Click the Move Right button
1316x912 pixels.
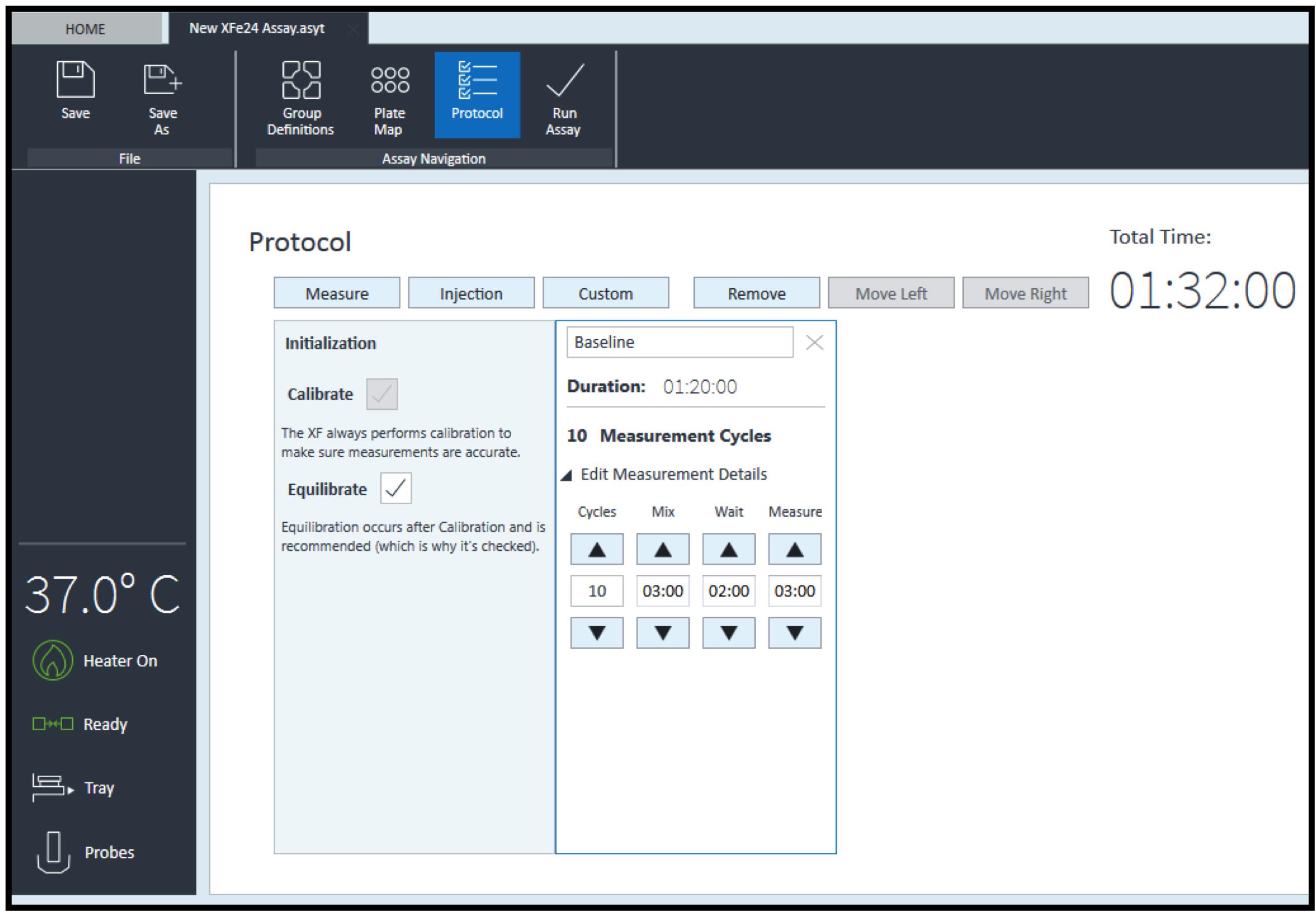tap(1025, 293)
